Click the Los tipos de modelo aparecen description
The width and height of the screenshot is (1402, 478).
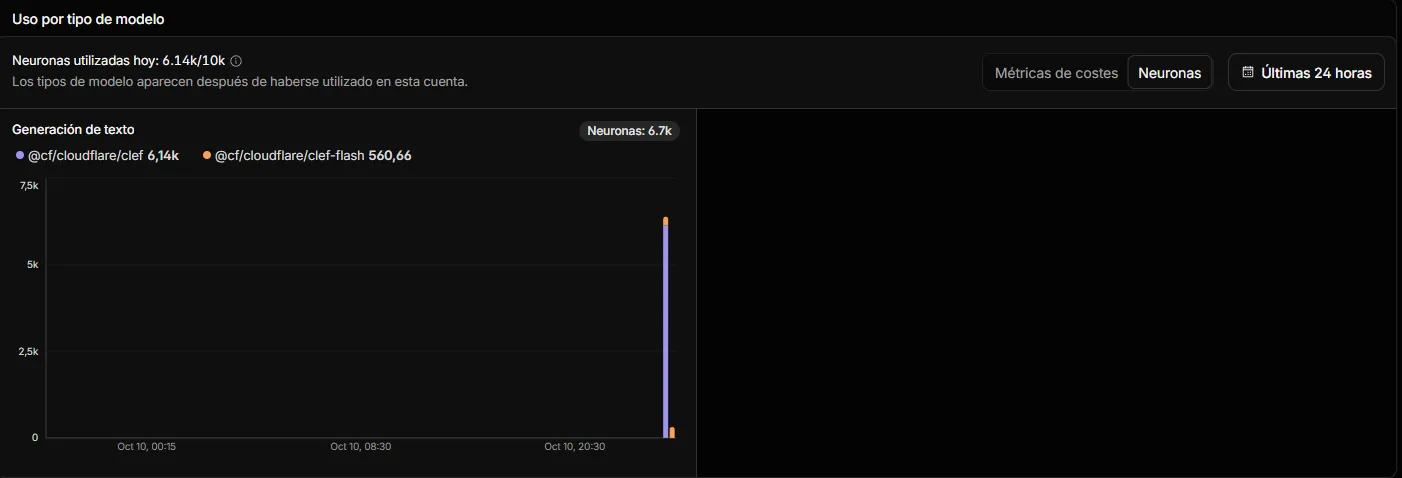coord(240,82)
